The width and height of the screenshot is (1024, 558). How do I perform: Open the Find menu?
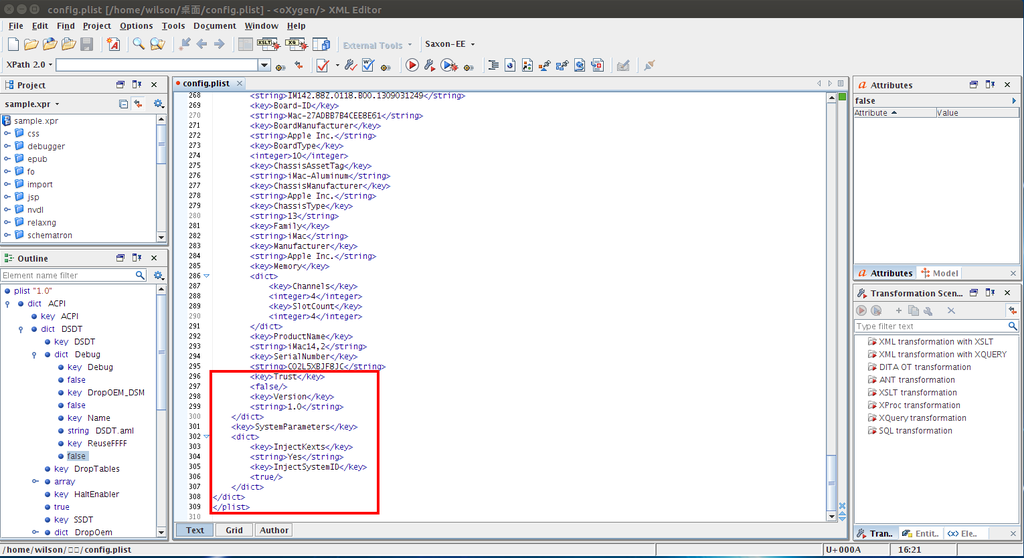[x=65, y=25]
